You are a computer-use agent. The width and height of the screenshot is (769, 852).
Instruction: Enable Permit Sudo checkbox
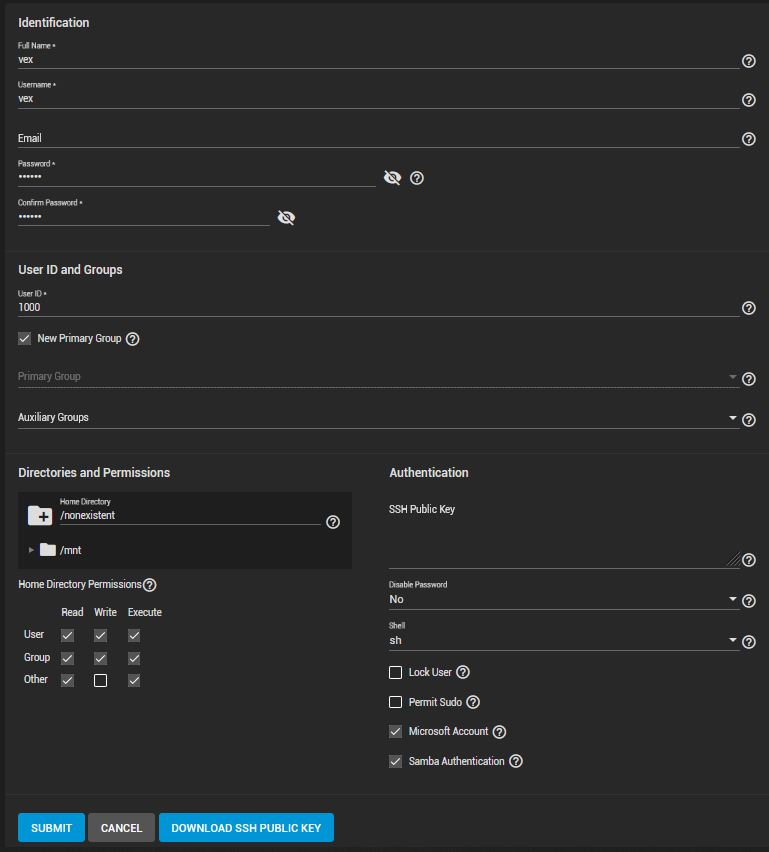click(x=395, y=702)
